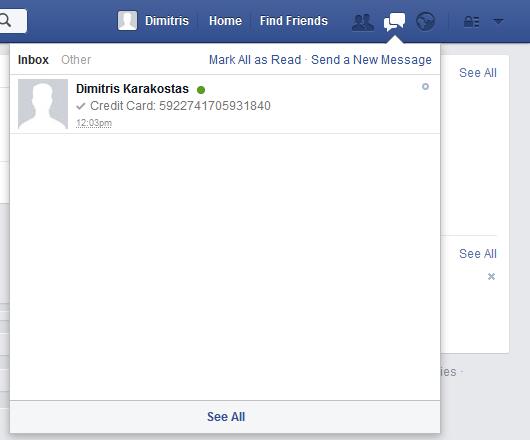
Task: Click the Messages speech-bubble icon
Action: point(394,22)
